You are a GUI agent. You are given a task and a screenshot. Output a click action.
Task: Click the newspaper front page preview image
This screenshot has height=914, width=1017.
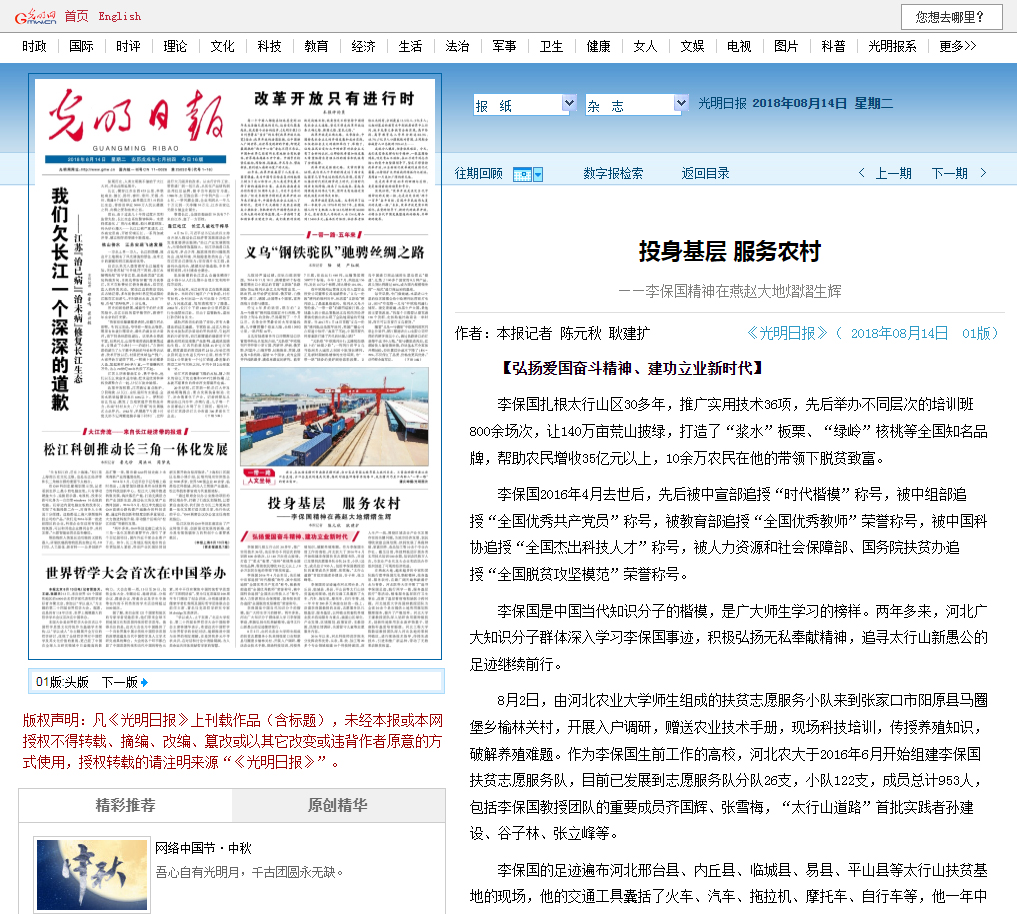[x=235, y=367]
